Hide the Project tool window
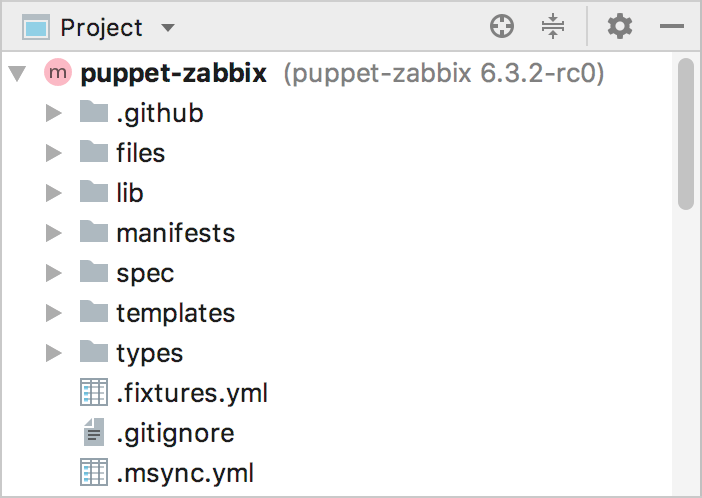Screen dimensions: 702x498 click(x=671, y=27)
